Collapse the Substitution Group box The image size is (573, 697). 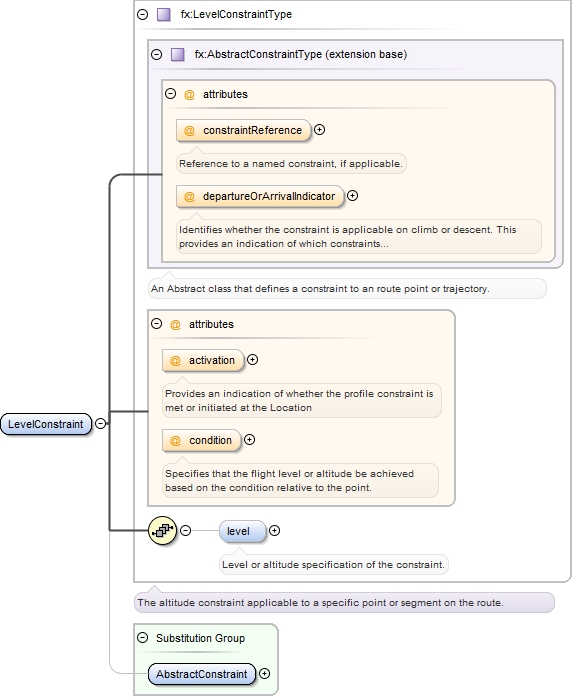point(143,638)
